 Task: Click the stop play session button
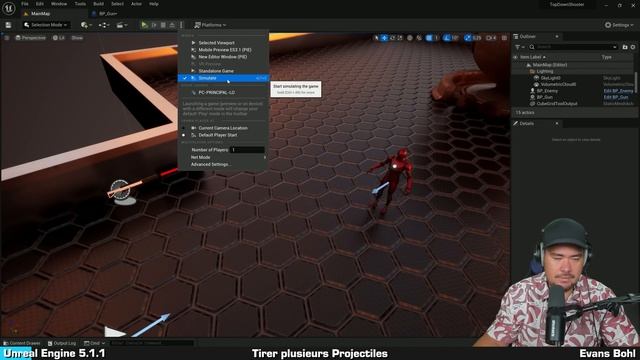(x=163, y=25)
